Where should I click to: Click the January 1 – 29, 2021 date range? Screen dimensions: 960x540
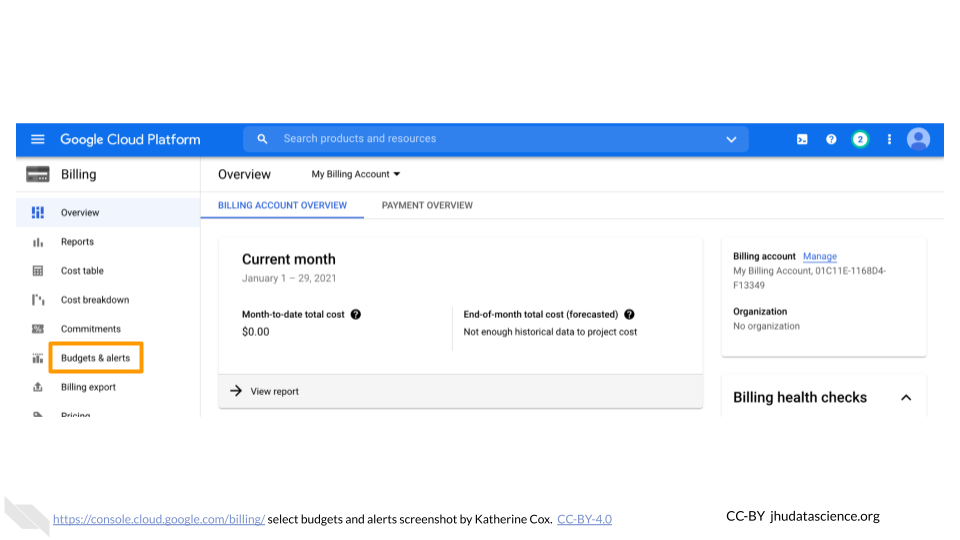(x=289, y=278)
